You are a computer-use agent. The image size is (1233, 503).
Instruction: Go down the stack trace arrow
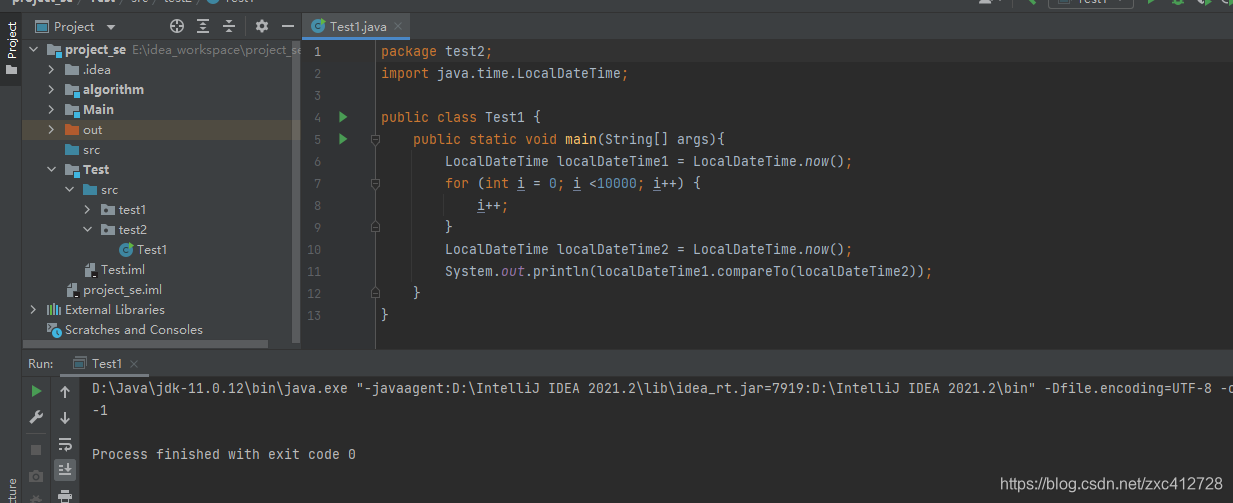coord(65,417)
